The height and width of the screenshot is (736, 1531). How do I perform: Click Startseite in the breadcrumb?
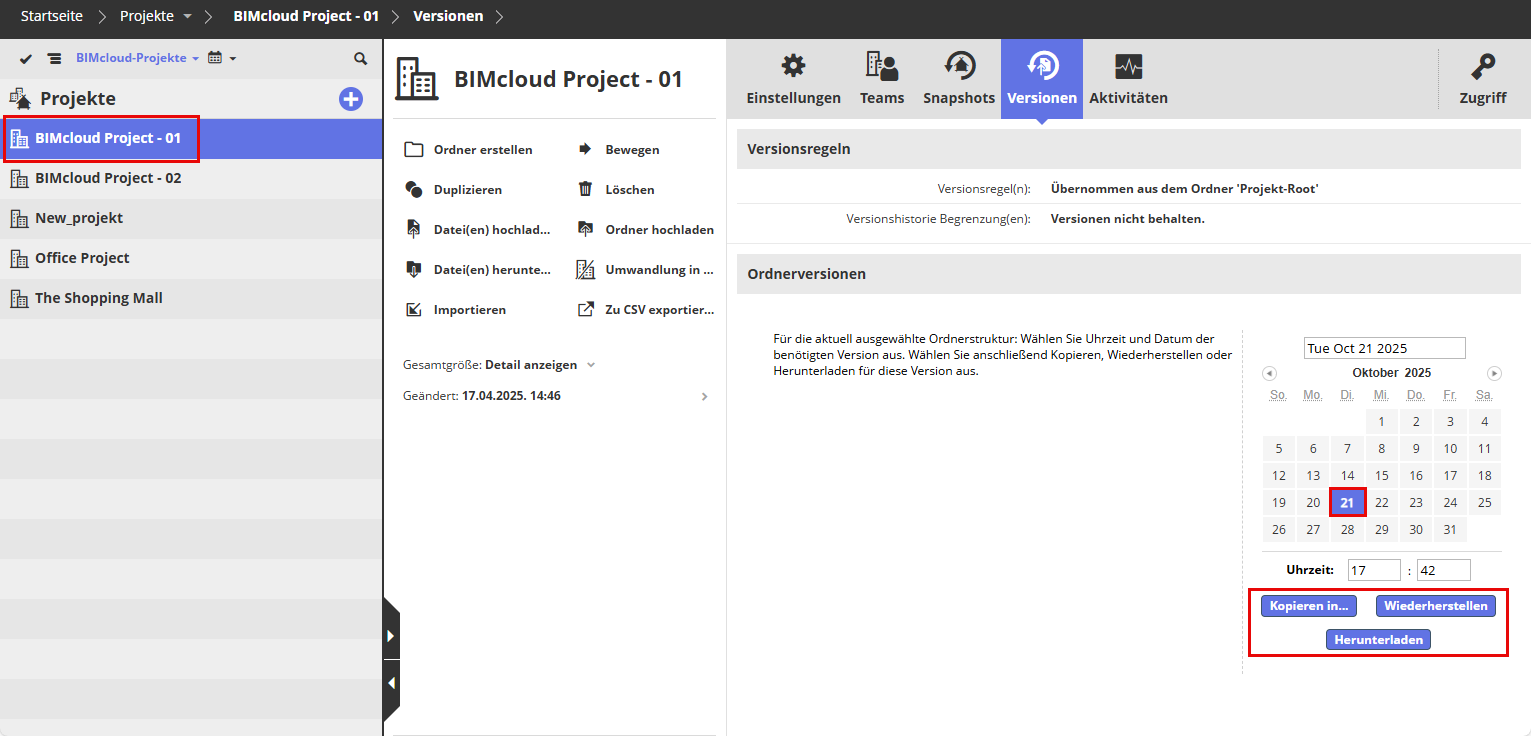(53, 16)
